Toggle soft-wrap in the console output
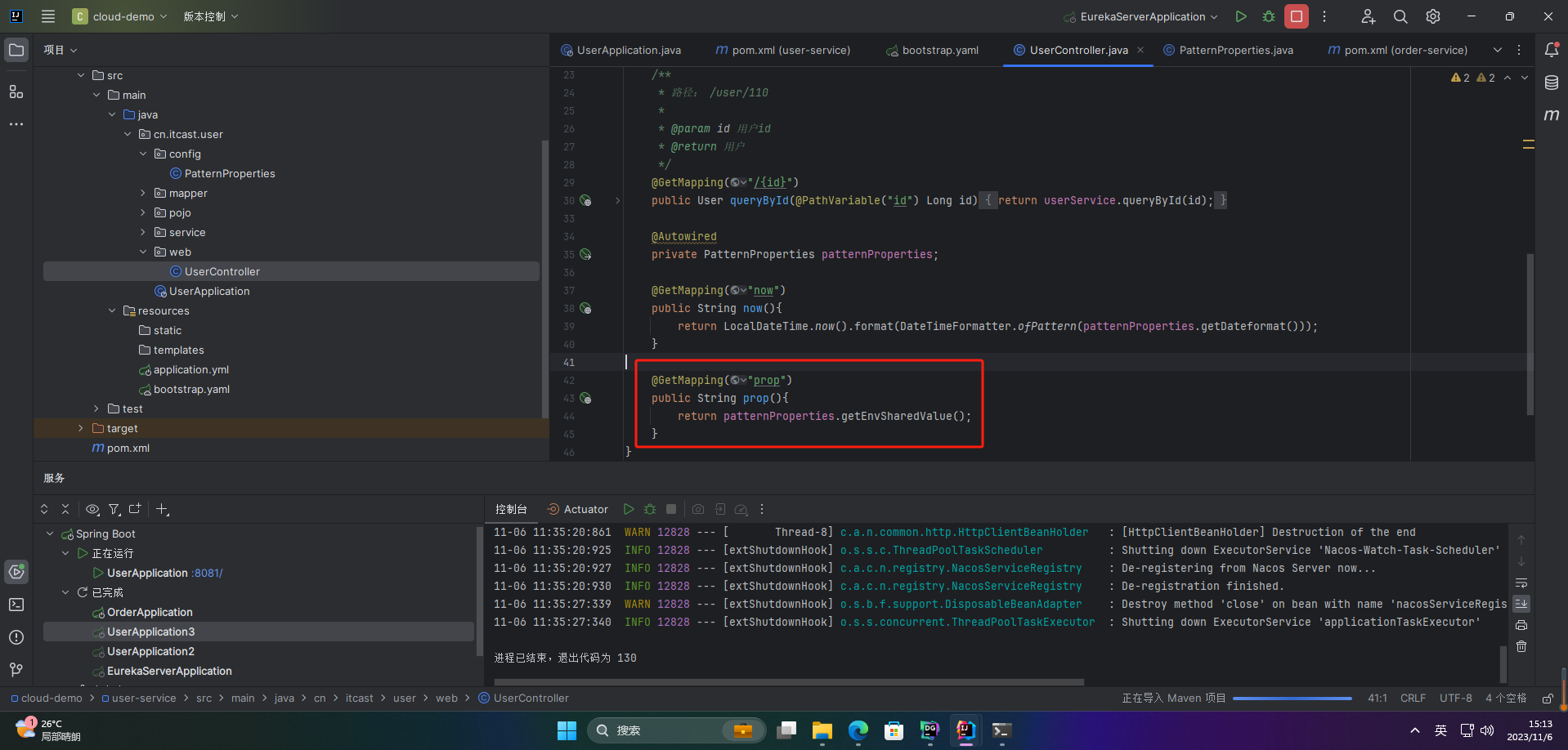 point(1521,583)
